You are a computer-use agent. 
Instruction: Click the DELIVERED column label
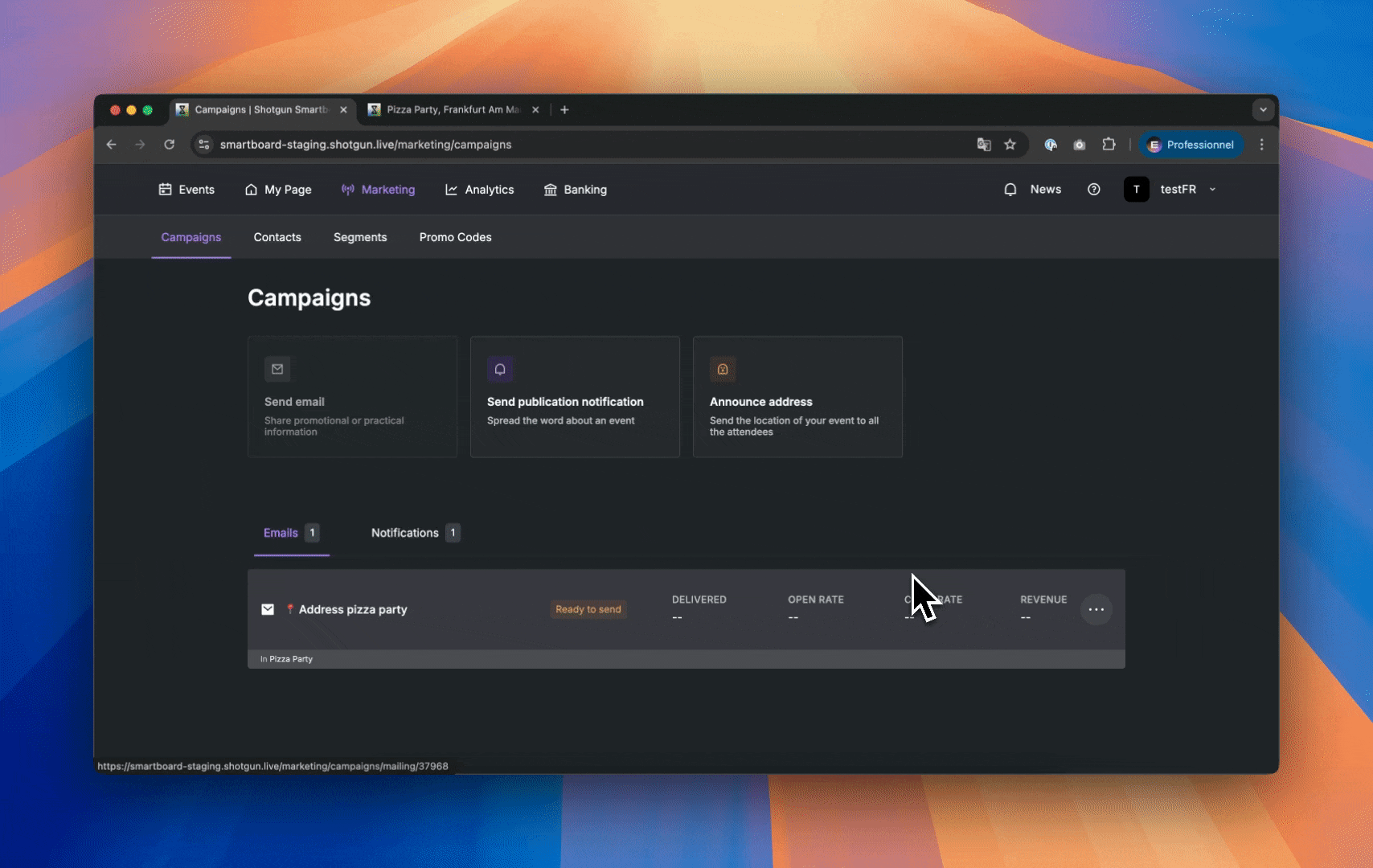(699, 600)
